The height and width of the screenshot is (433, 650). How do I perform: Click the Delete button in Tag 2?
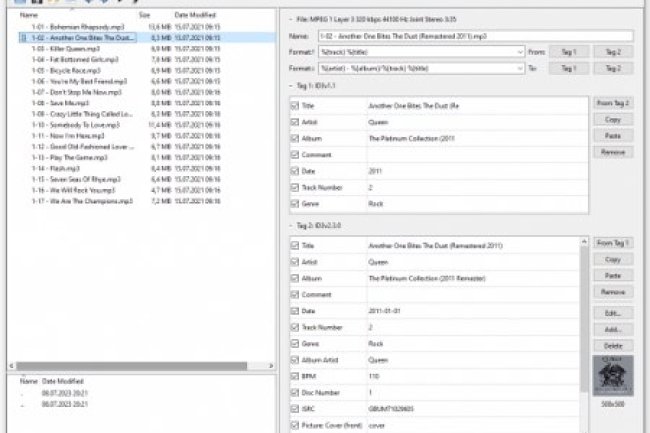(x=613, y=344)
